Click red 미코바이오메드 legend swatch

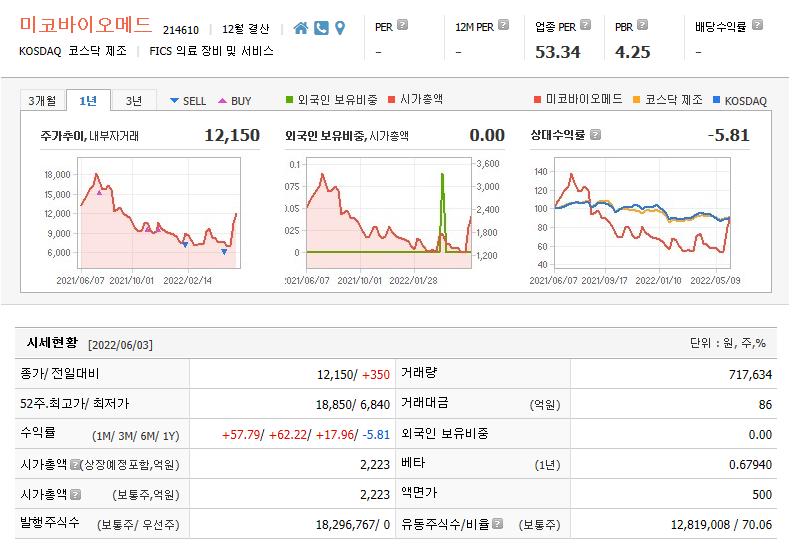tap(537, 100)
